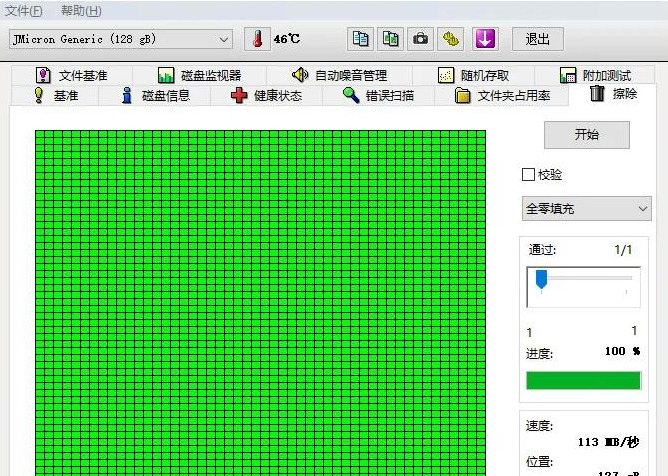
Task: Toggle the 校验 verify checkbox
Action: (x=528, y=174)
